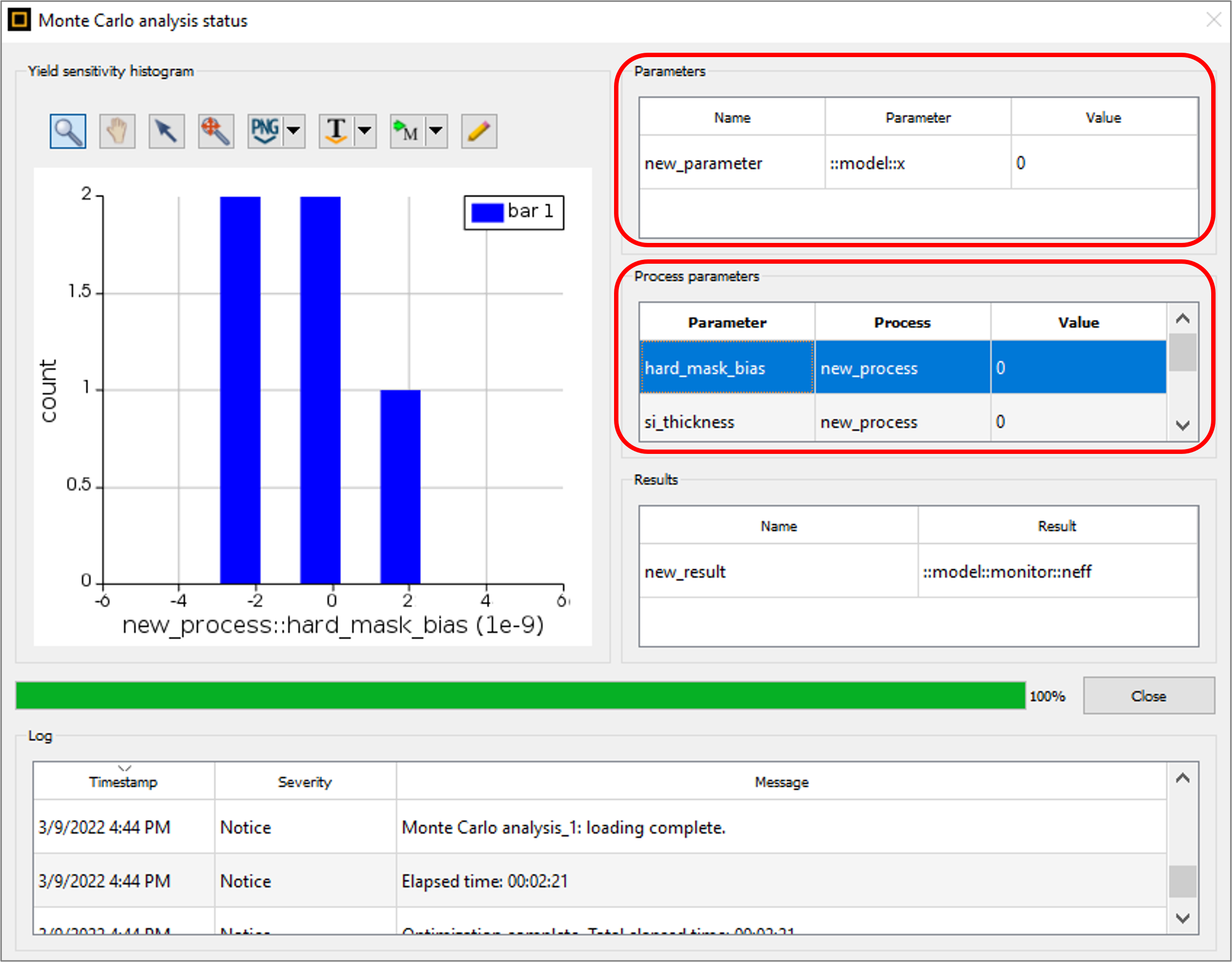
Task: Click the Close button
Action: 1148,696
